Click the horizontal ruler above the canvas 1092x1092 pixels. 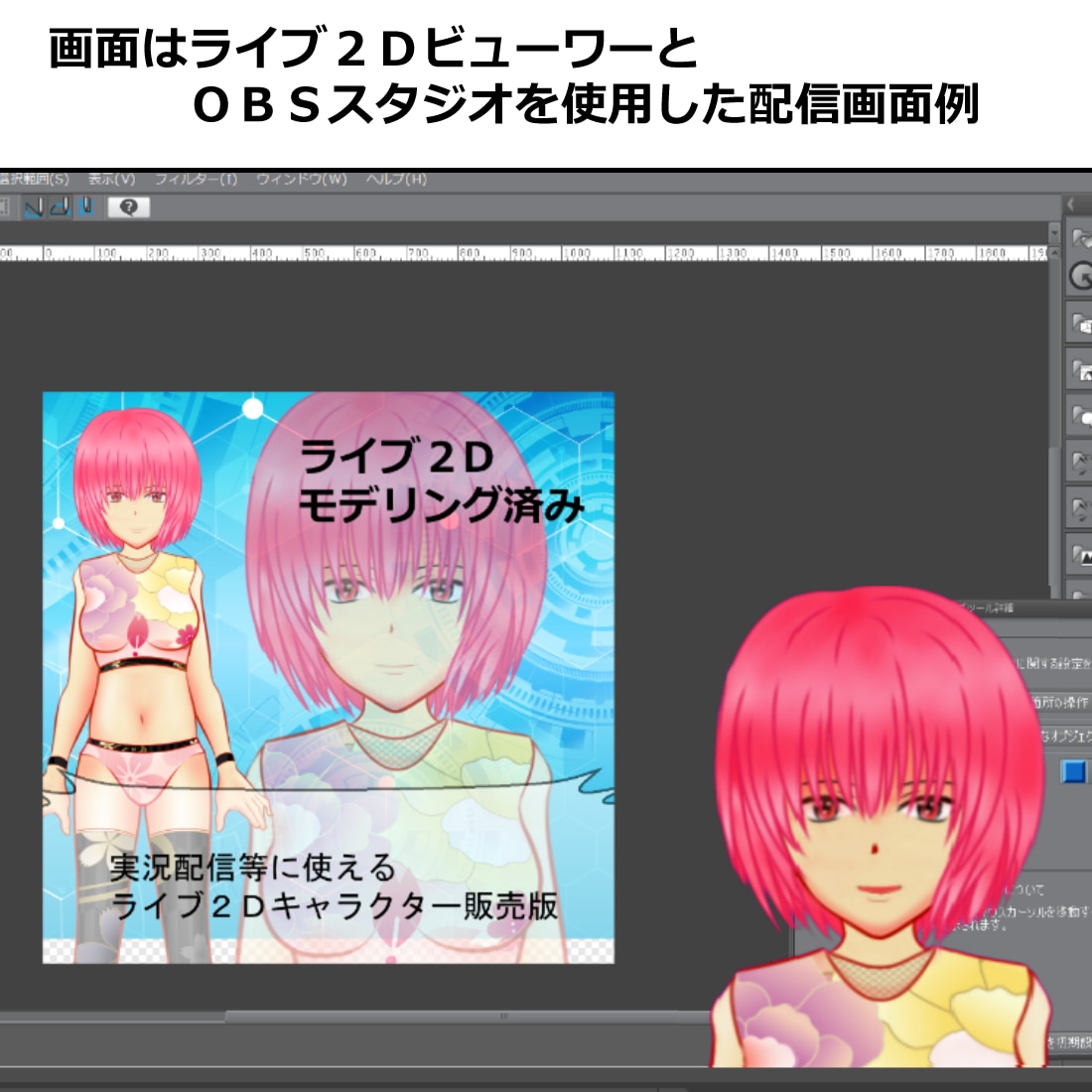pyautogui.click(x=524, y=253)
